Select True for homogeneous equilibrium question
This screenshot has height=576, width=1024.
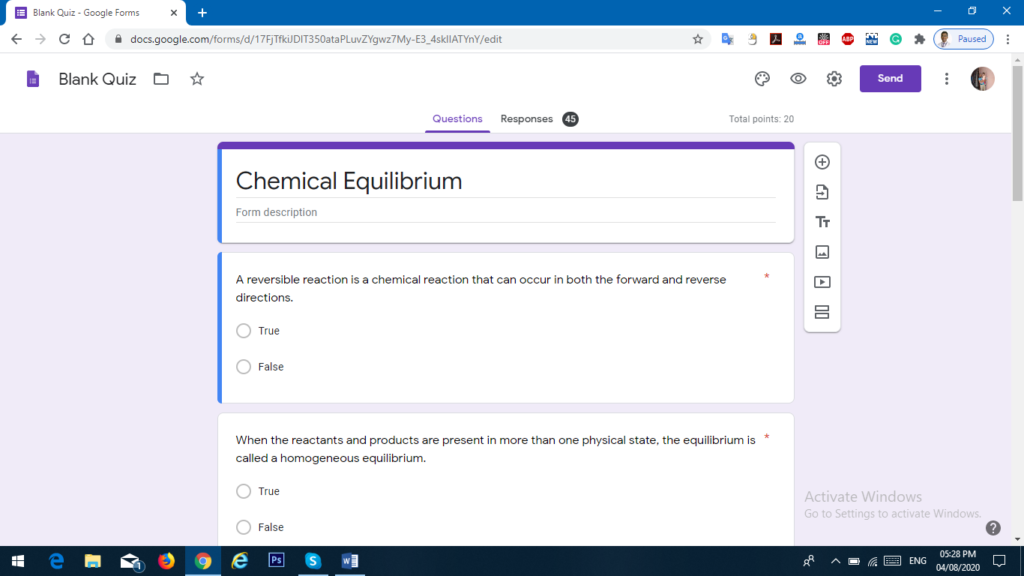click(x=244, y=491)
